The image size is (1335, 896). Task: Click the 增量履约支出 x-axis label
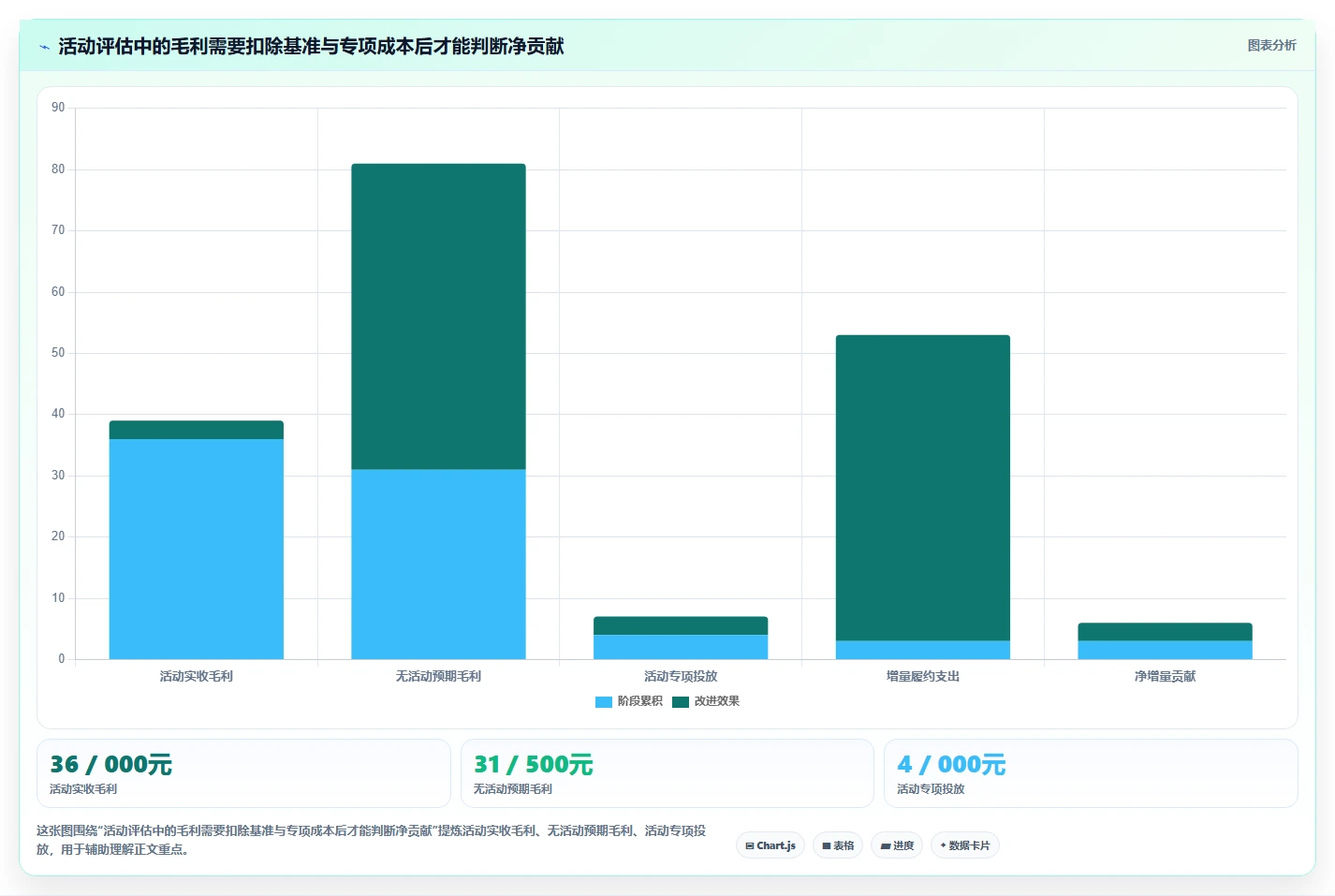click(923, 676)
